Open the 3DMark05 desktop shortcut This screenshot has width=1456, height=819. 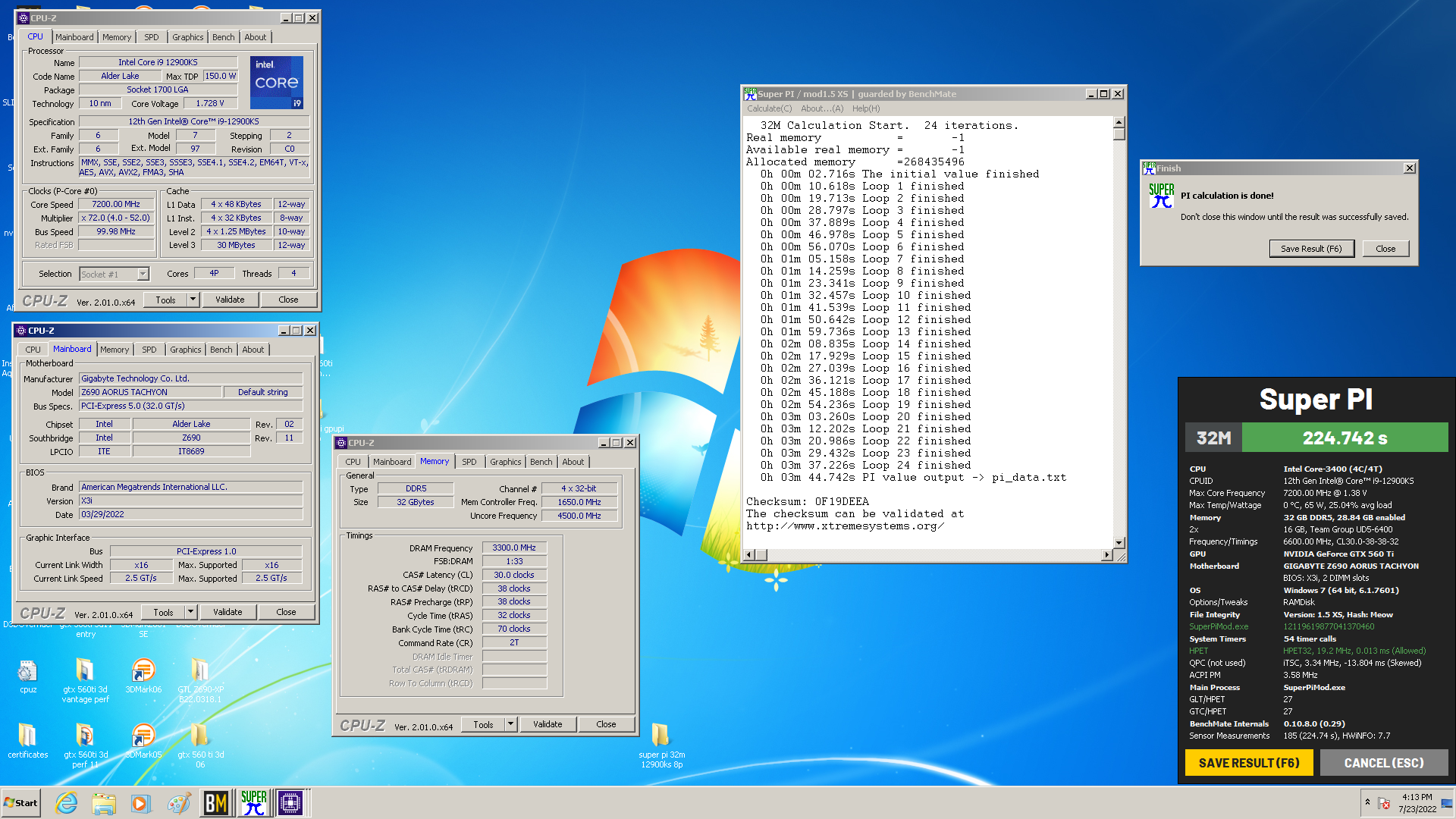[143, 740]
